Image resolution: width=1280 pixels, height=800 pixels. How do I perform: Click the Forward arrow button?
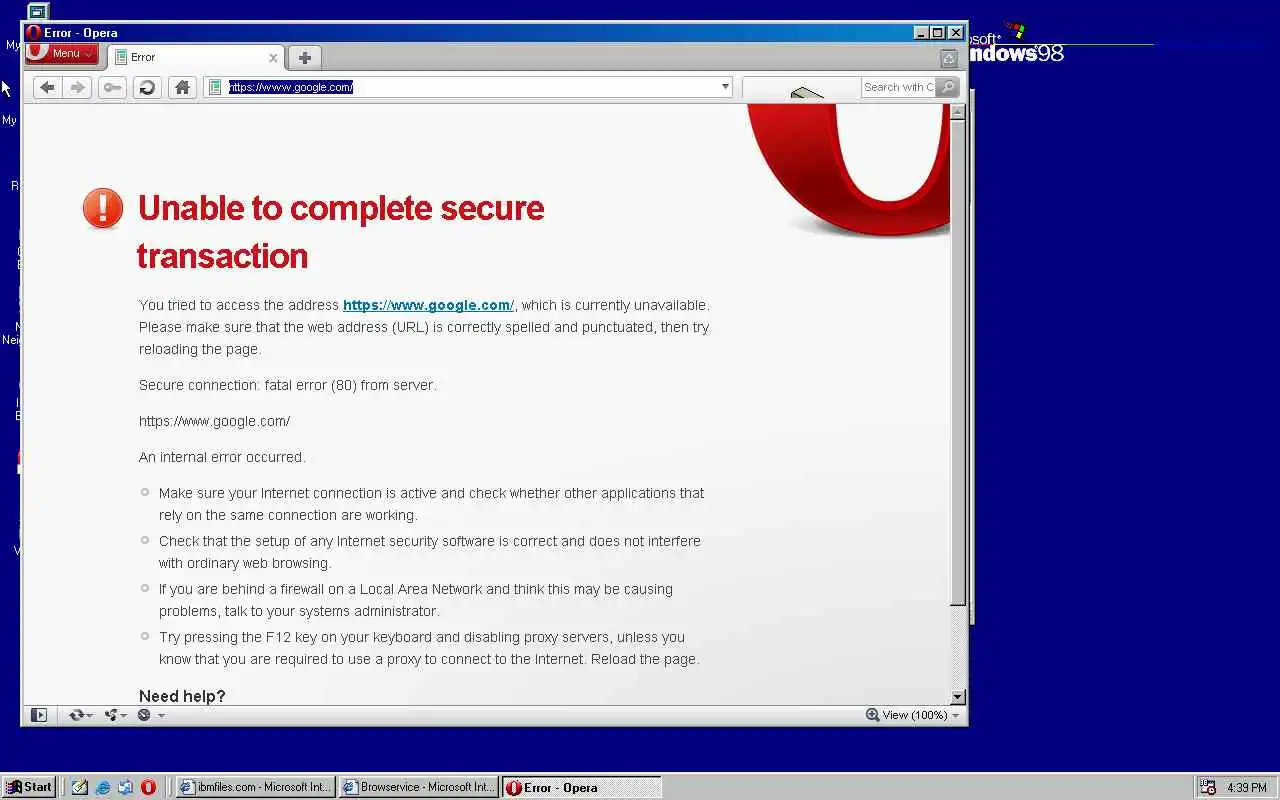[x=77, y=87]
